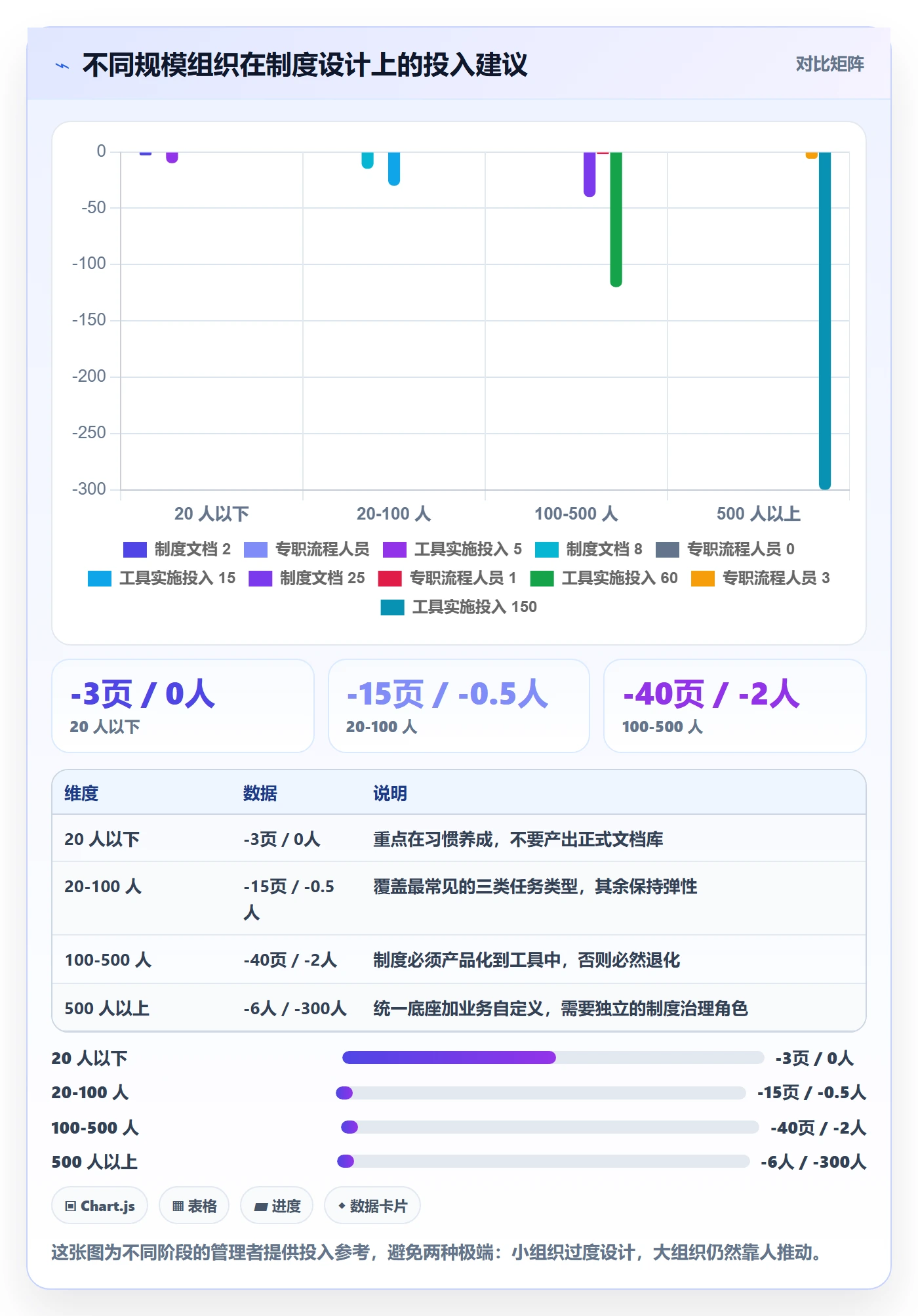Select the 表格 chip
Viewport: 918px width, 1316px height.
coord(194,1206)
